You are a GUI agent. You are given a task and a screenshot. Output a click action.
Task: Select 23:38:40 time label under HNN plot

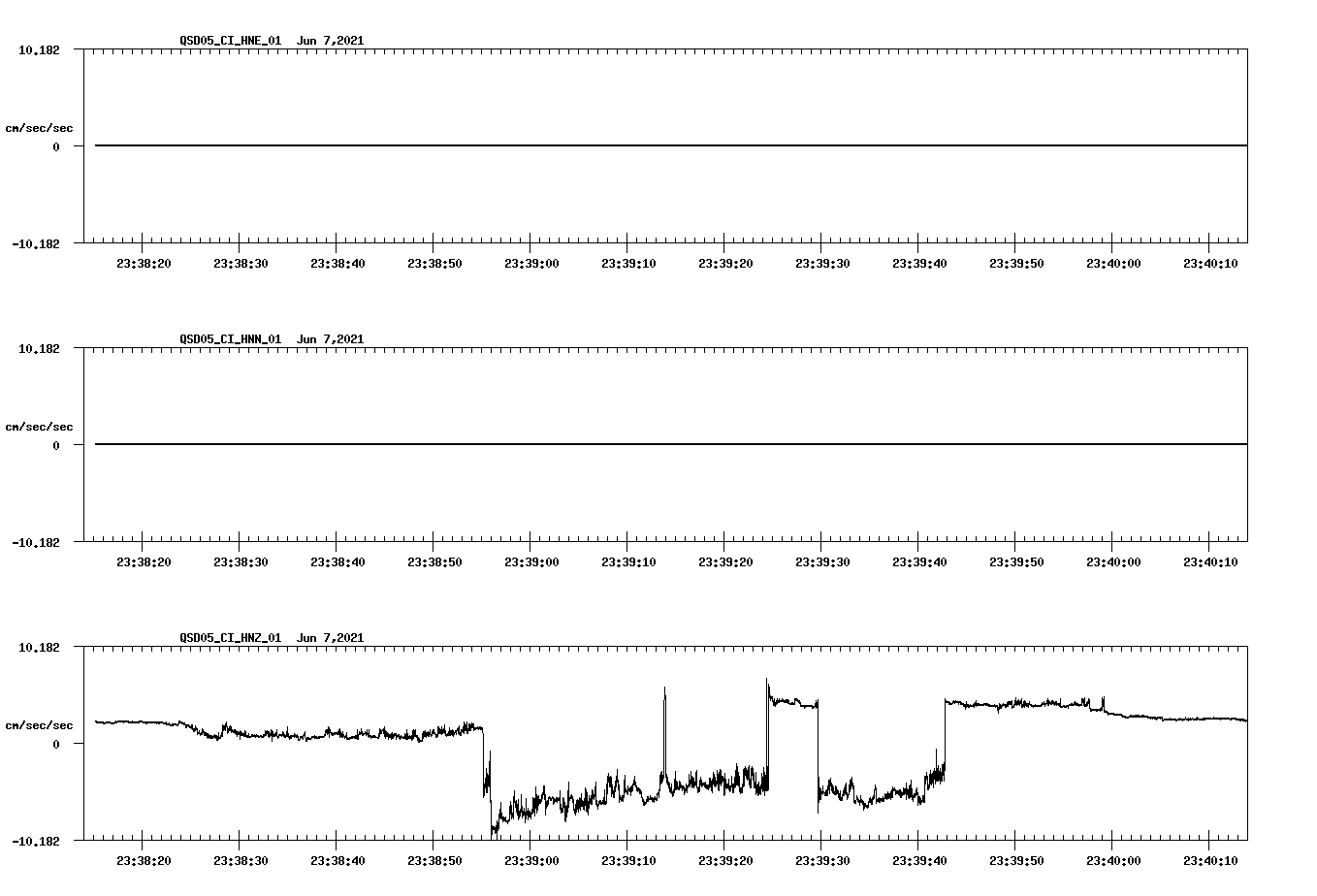pos(337,562)
